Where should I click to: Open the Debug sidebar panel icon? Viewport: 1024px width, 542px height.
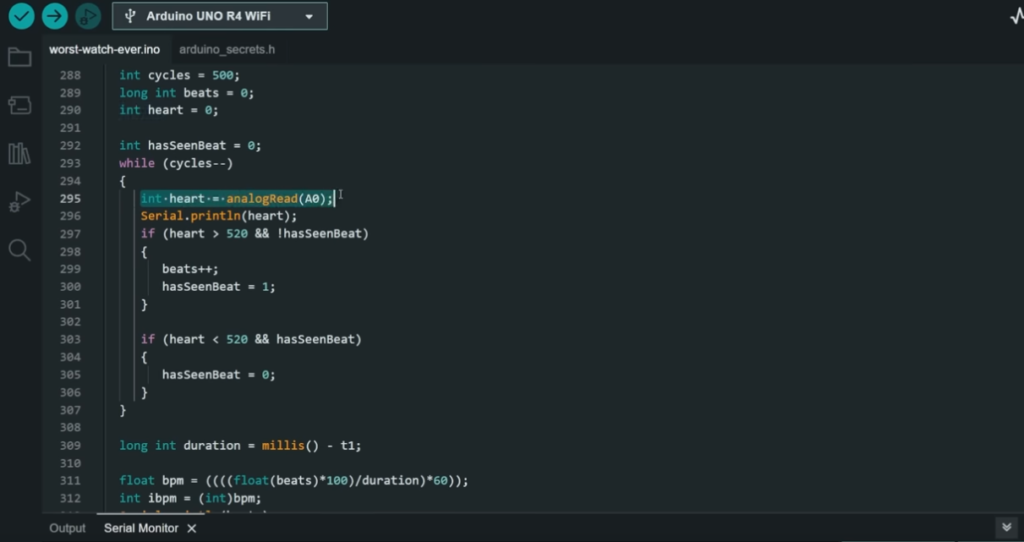pos(20,202)
